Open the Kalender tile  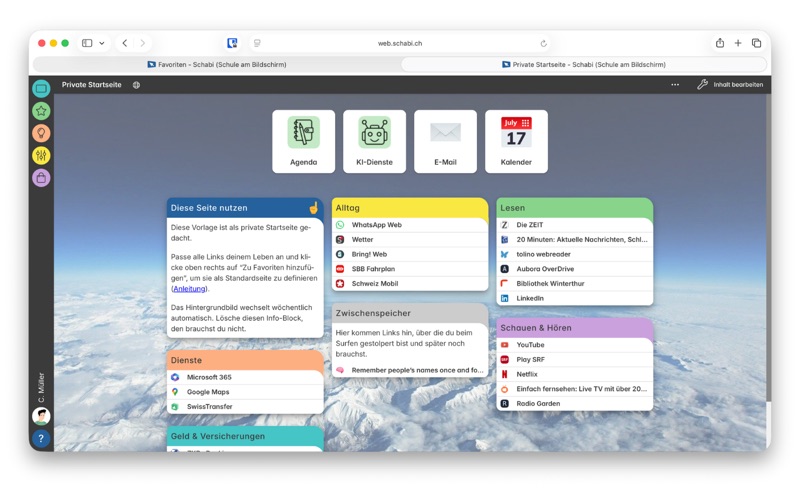pos(516,141)
